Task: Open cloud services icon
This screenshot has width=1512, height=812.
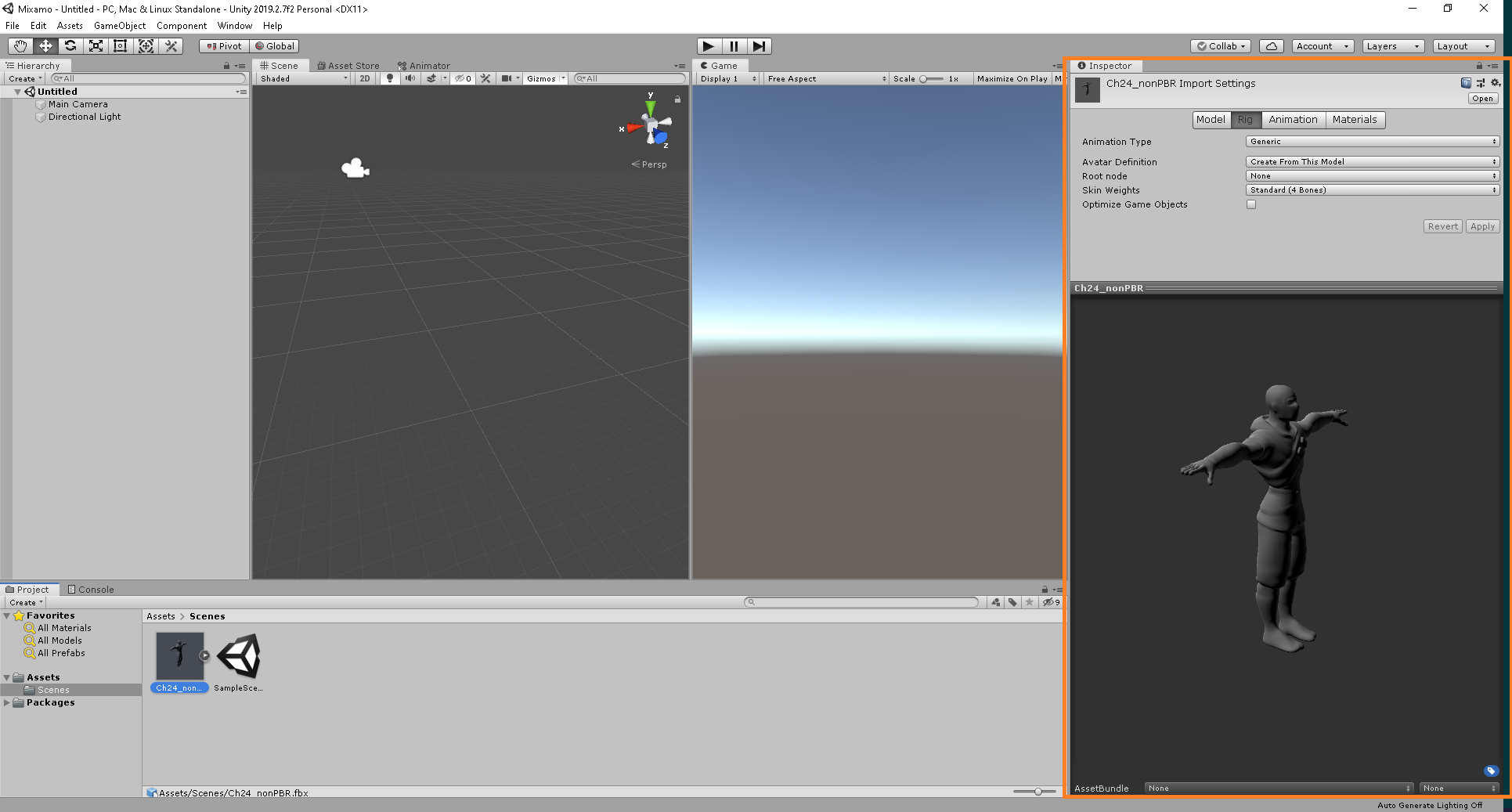Action: tap(1272, 46)
